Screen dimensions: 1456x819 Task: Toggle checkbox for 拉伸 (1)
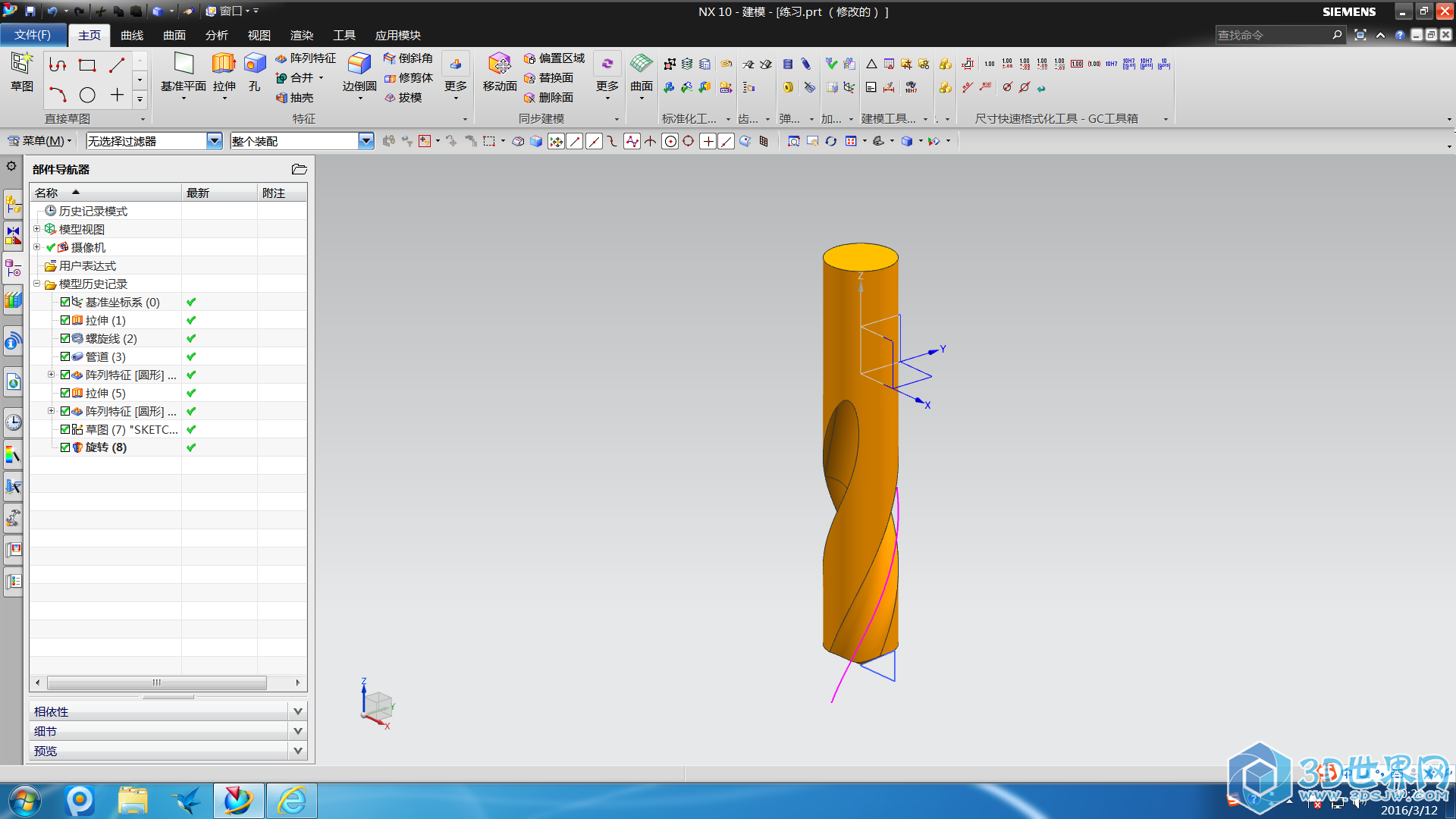coord(65,320)
